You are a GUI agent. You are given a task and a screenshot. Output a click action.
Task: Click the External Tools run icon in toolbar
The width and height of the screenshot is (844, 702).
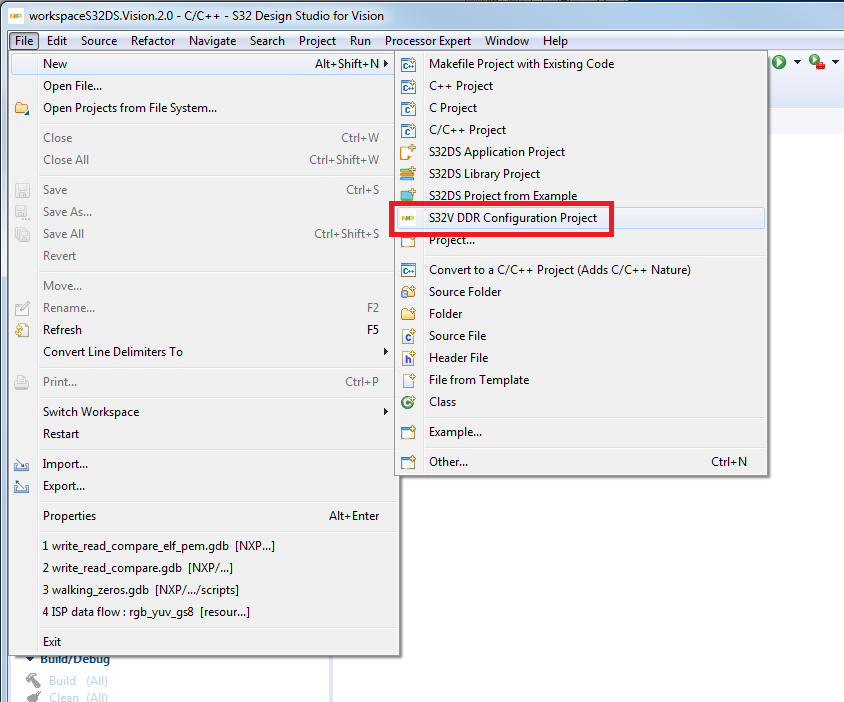click(x=817, y=62)
